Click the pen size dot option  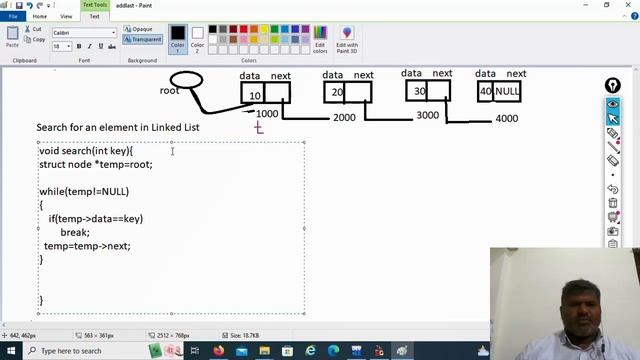click(x=613, y=175)
